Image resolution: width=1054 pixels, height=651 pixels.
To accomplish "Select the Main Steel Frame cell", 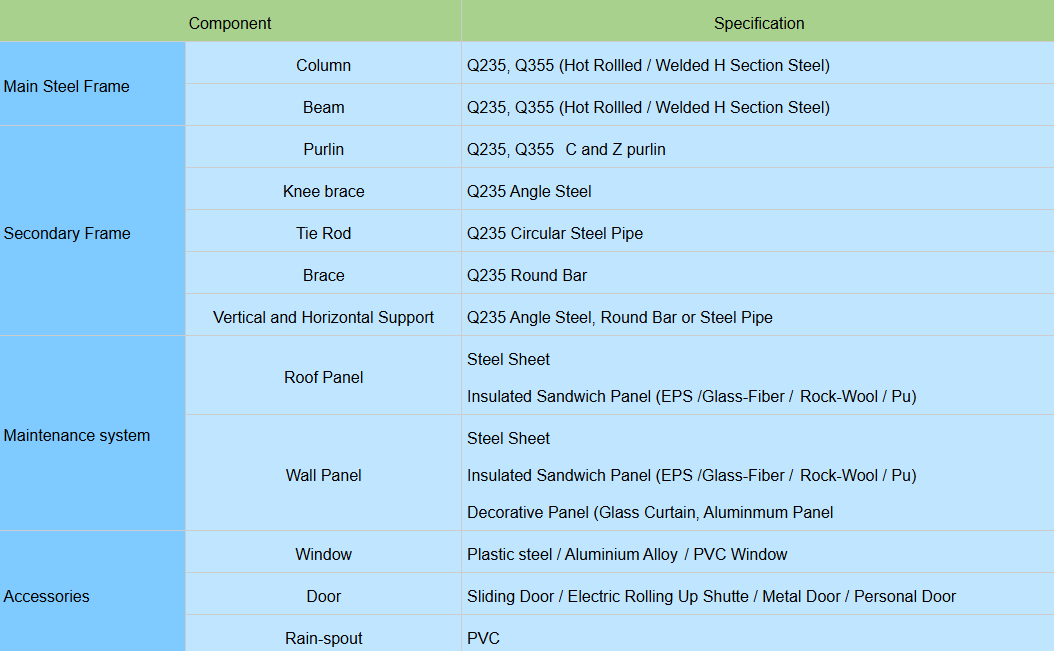I will click(67, 86).
